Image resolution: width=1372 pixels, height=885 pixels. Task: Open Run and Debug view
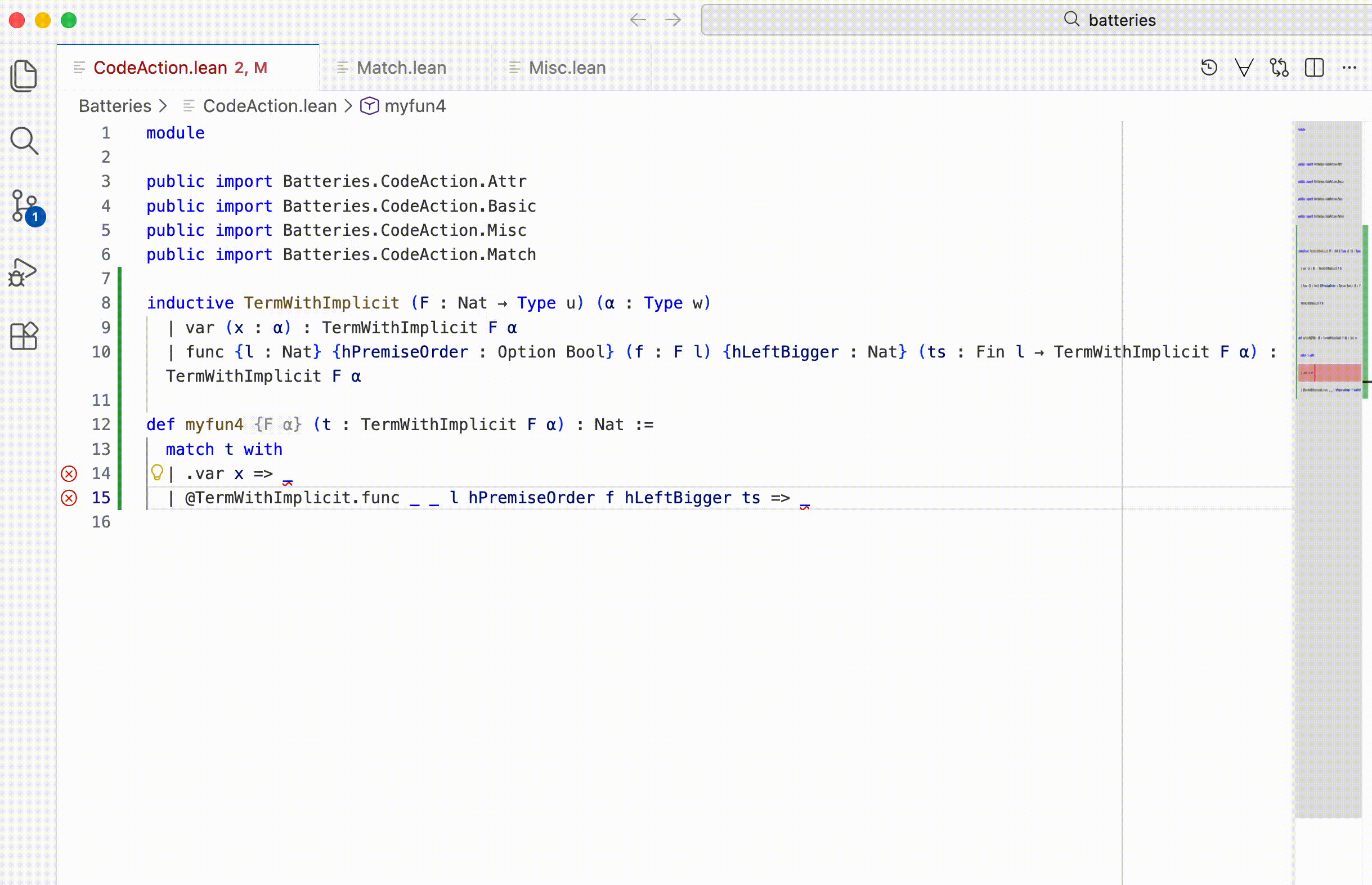click(x=23, y=272)
